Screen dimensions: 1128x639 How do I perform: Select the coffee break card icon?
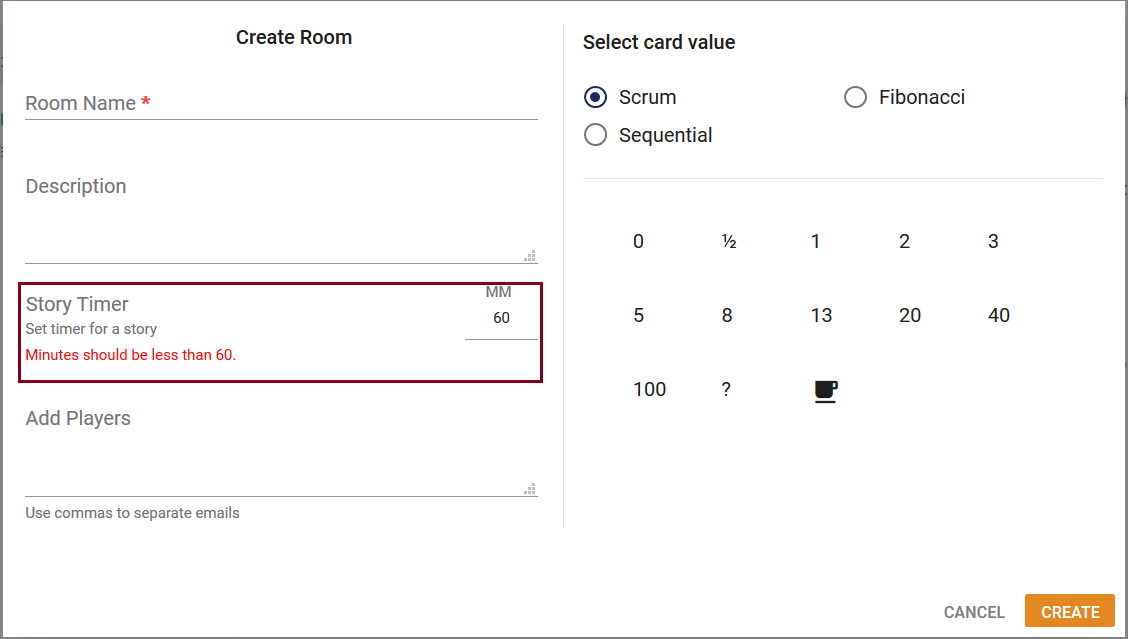(x=824, y=390)
